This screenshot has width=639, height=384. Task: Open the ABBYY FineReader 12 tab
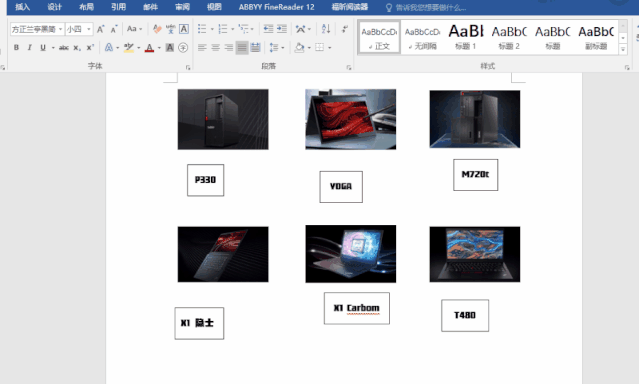[276, 7]
